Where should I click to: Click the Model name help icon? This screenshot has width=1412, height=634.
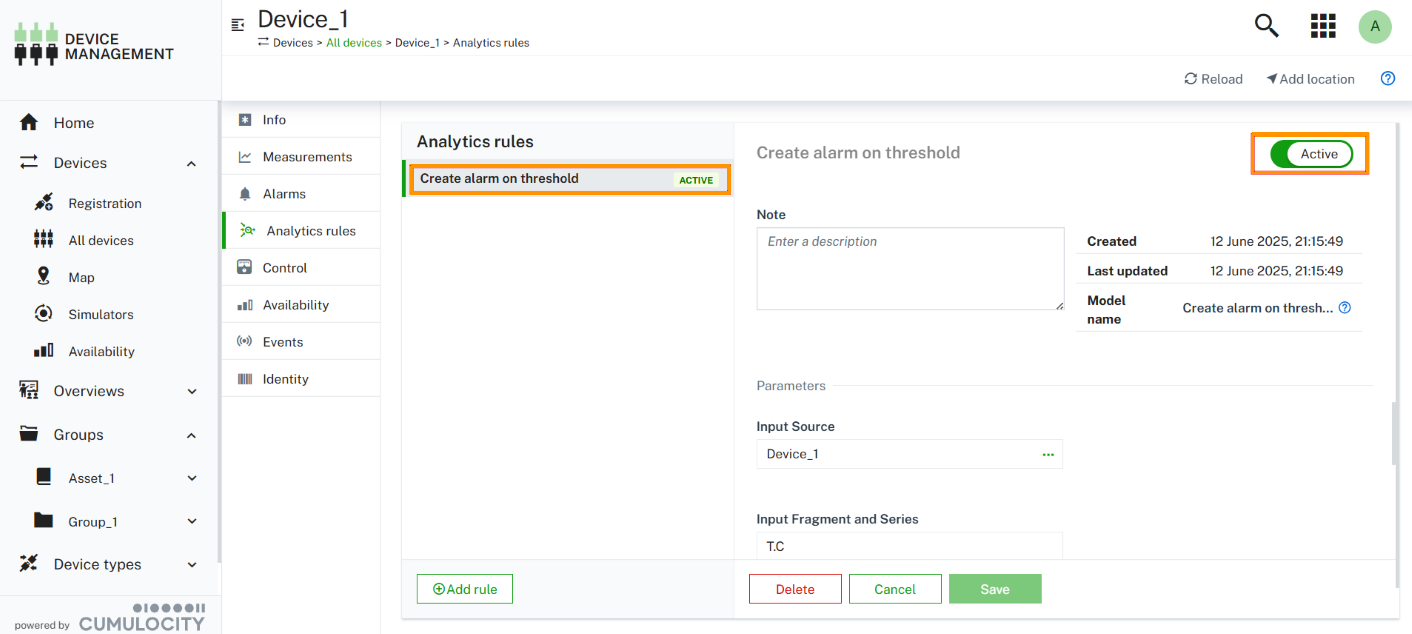click(x=1345, y=308)
